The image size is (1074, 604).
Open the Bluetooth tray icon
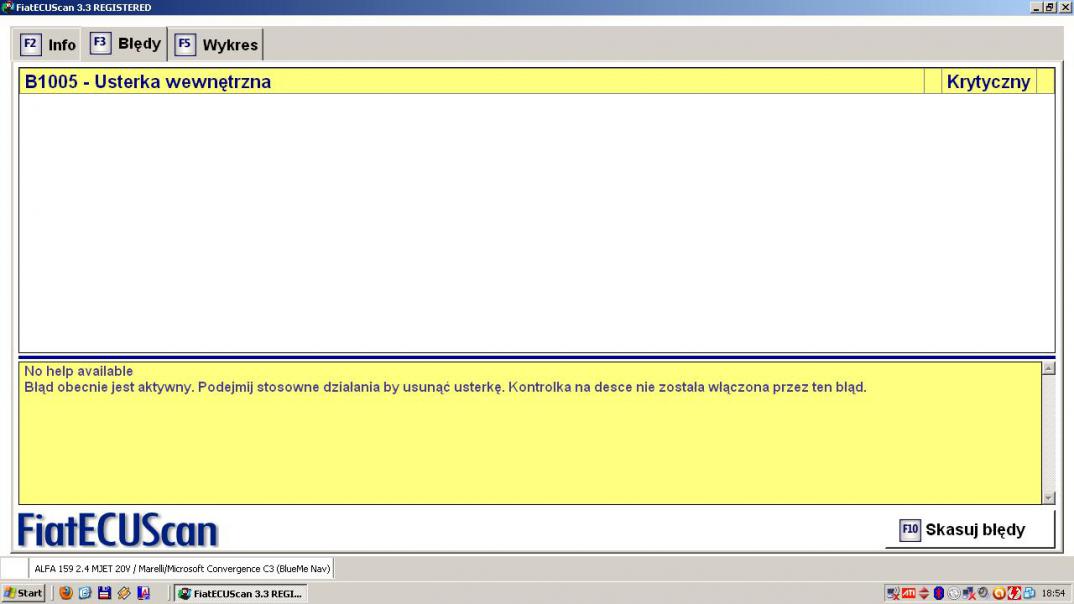click(x=939, y=594)
